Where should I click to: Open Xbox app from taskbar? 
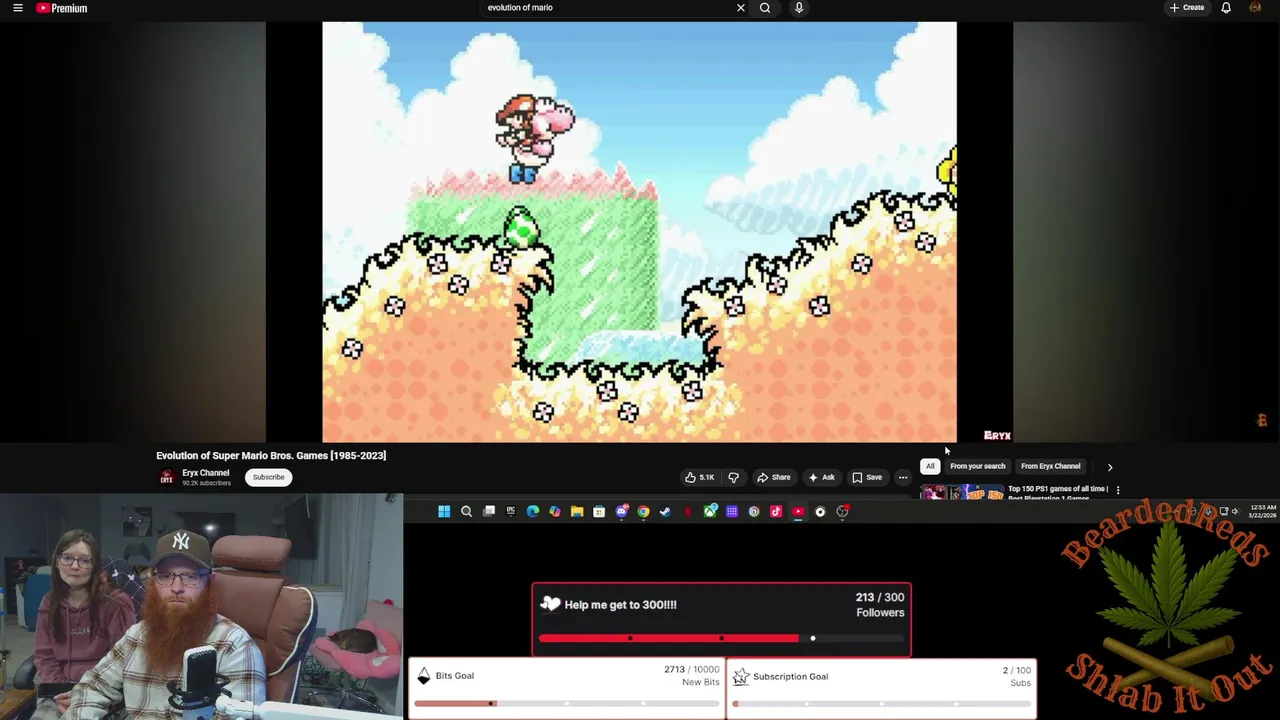710,512
